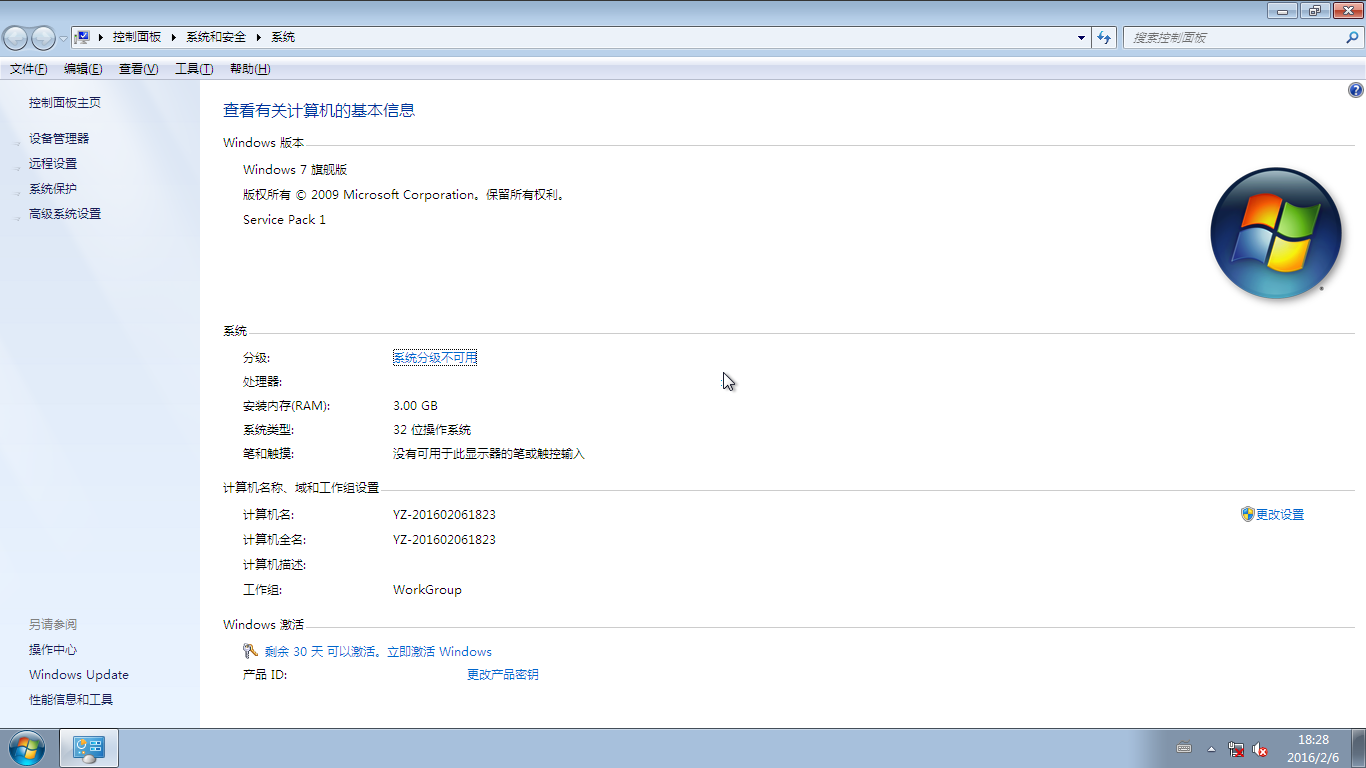Open the 工具(T) menu
This screenshot has width=1366, height=768.
point(194,69)
